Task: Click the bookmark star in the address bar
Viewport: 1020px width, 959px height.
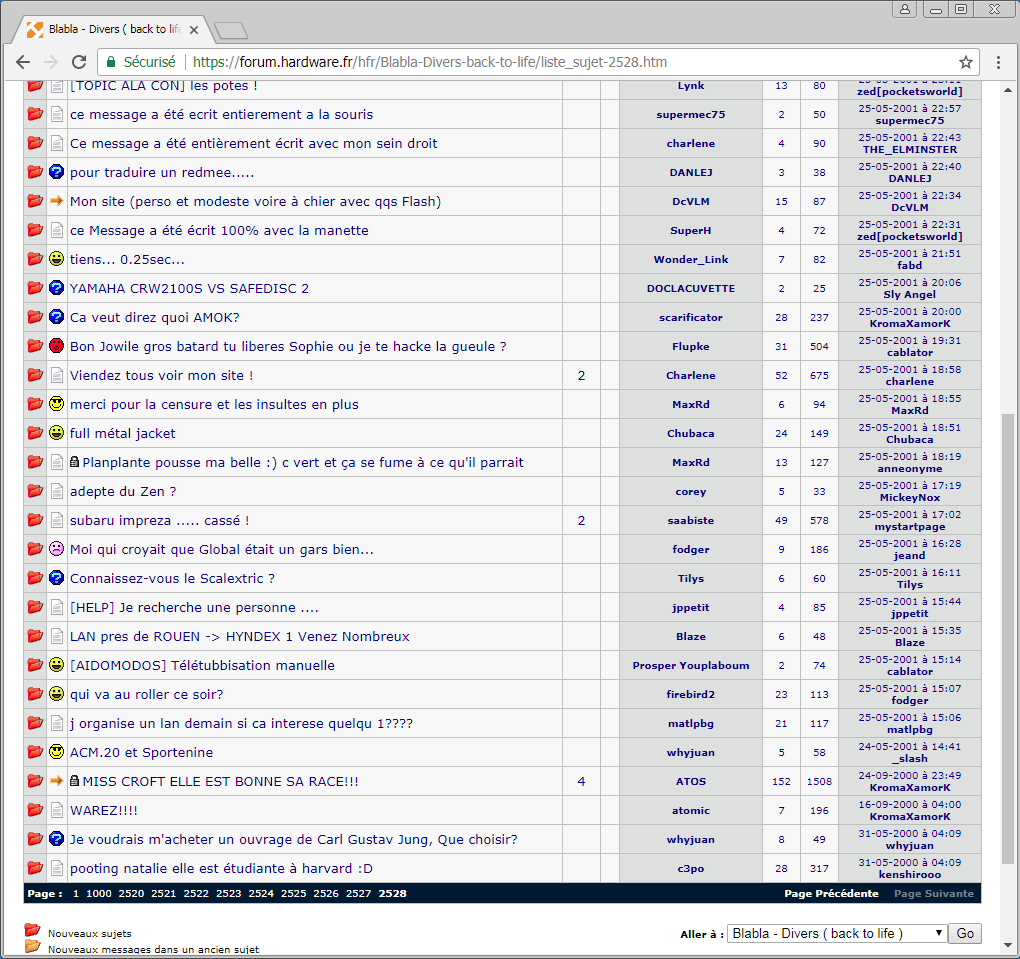Action: tap(965, 62)
